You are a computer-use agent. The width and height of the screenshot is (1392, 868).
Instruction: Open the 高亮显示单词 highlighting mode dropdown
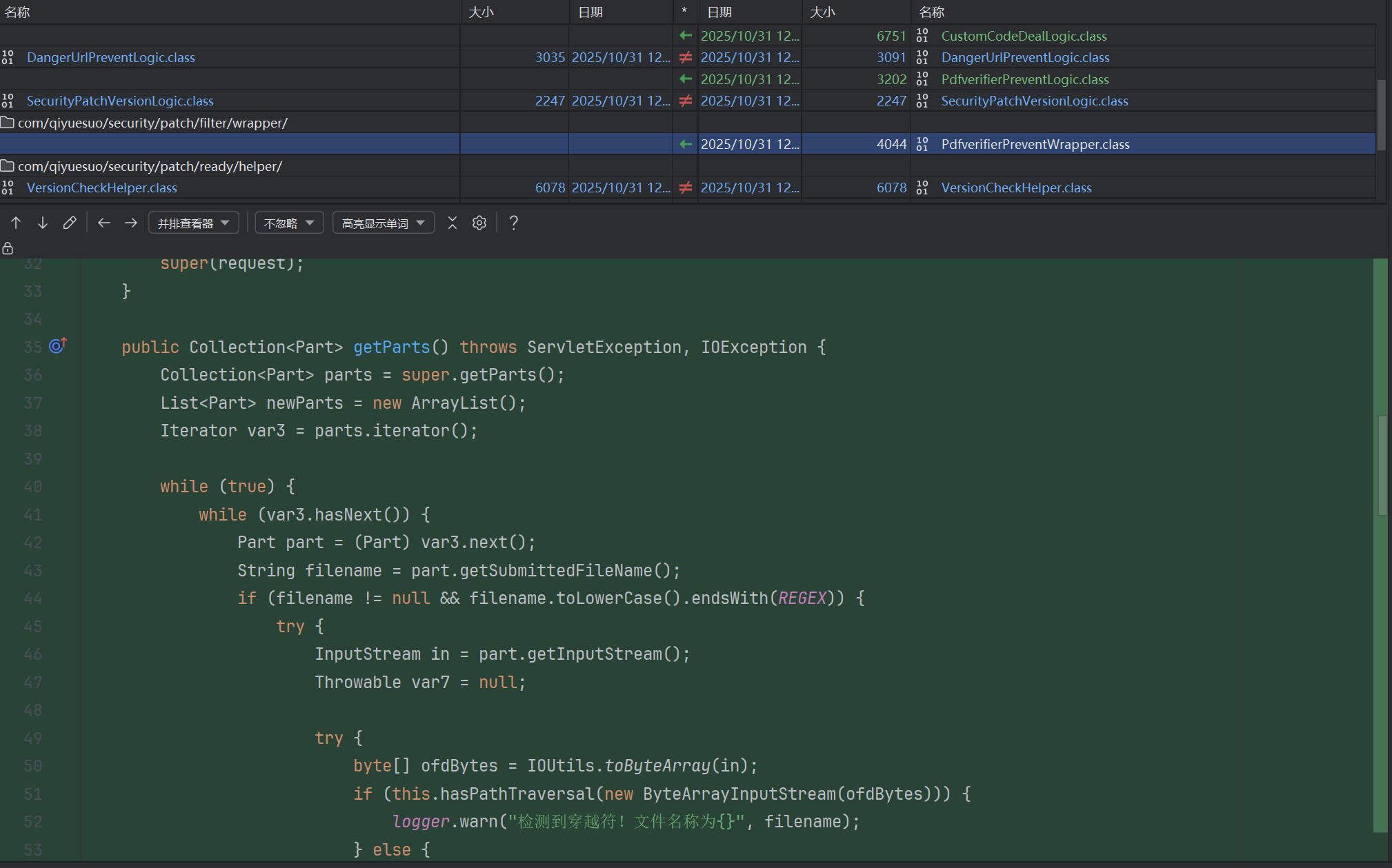(x=383, y=223)
